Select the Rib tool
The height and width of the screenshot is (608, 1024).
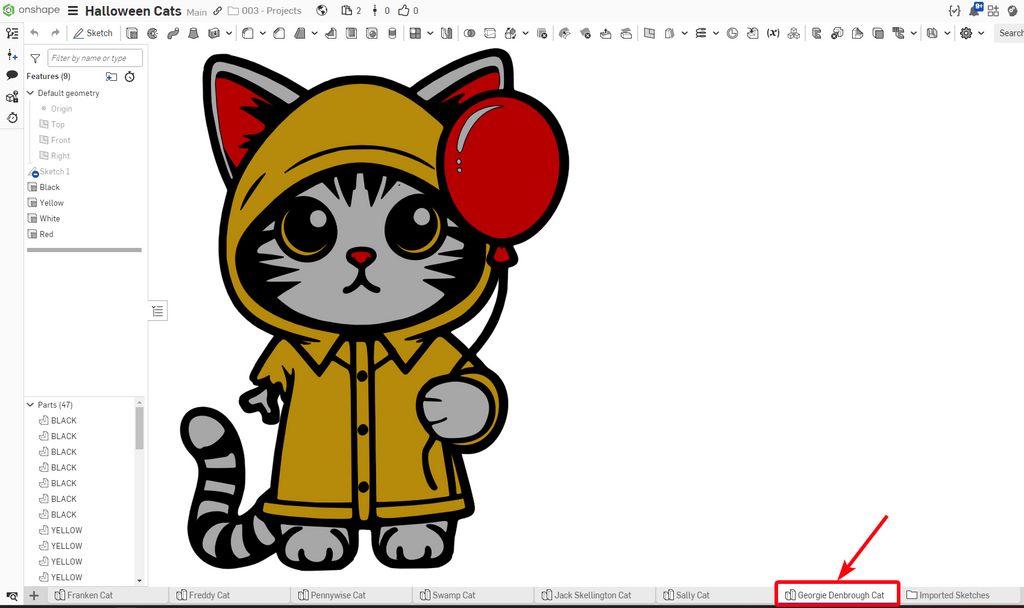pyautogui.click(x=331, y=33)
